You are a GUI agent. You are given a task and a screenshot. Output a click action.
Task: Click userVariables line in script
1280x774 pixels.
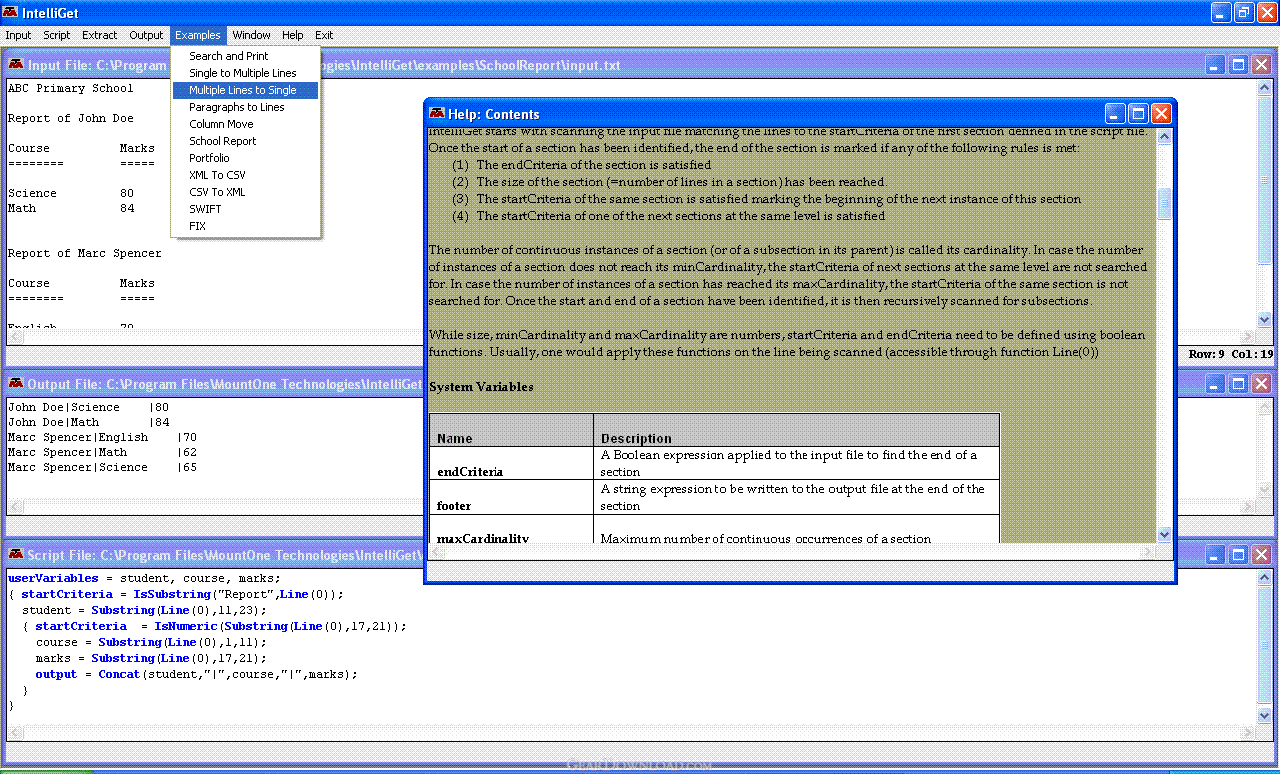(x=144, y=578)
